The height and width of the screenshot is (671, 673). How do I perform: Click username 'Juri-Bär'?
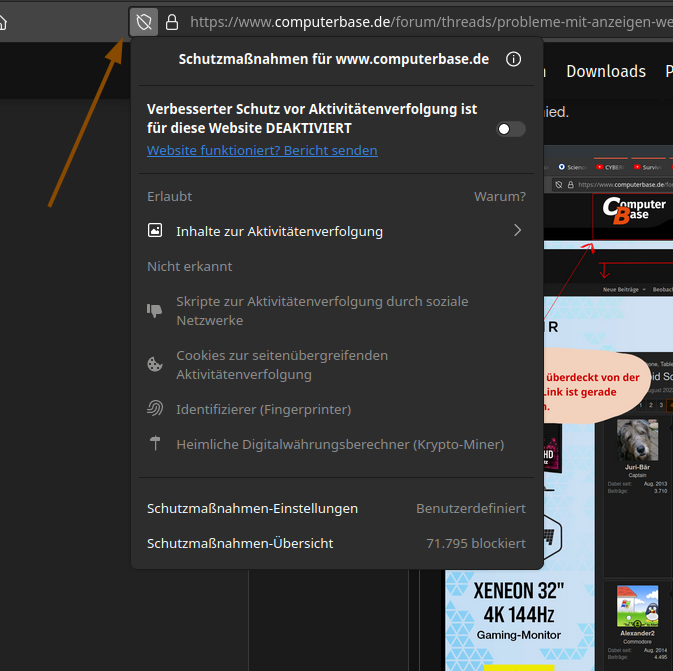[x=637, y=467]
